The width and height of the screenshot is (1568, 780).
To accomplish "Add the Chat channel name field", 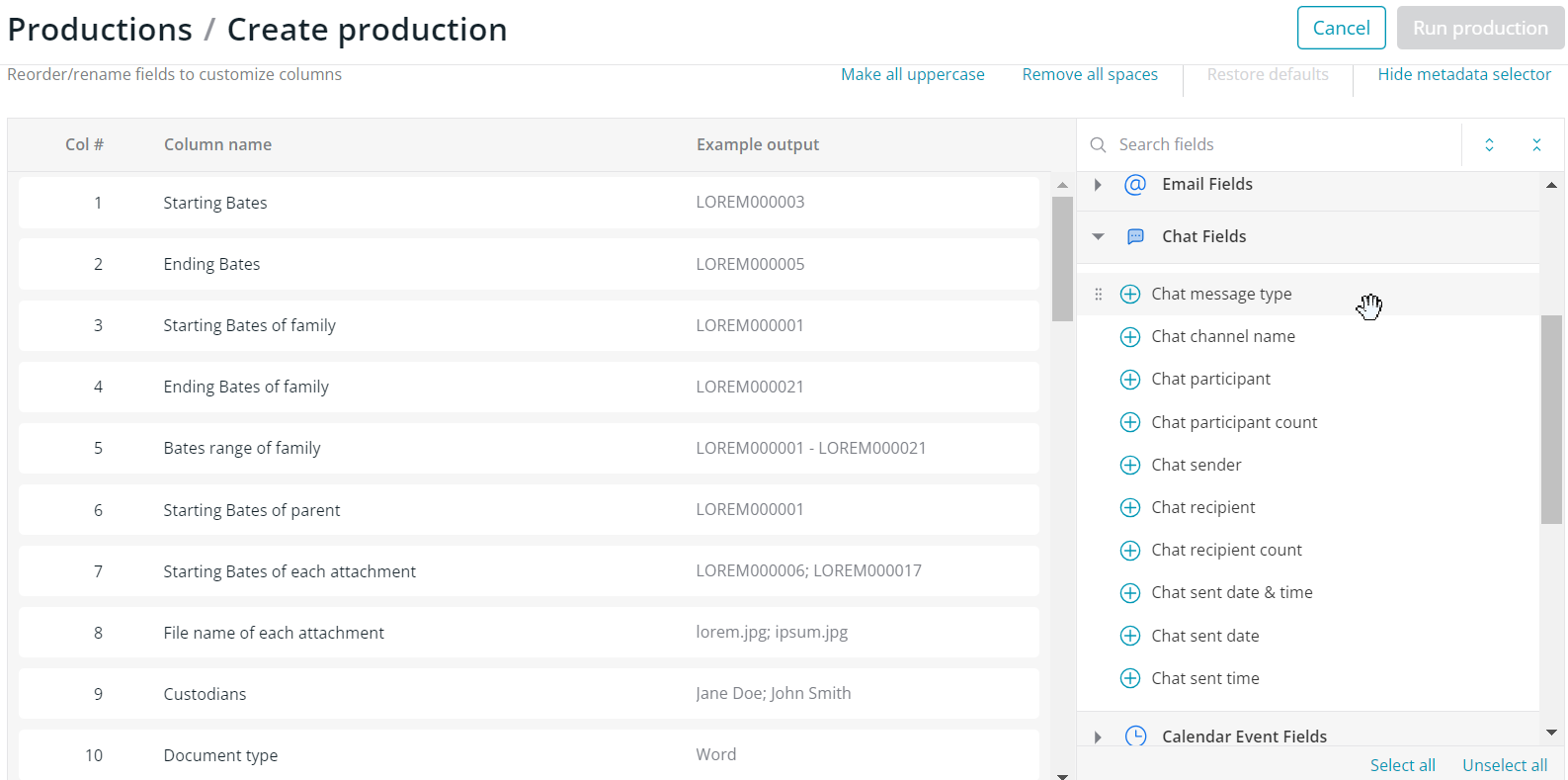I will tap(1130, 336).
